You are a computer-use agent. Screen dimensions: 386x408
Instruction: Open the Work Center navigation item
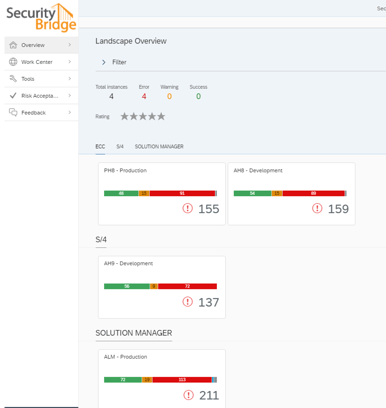pos(41,62)
